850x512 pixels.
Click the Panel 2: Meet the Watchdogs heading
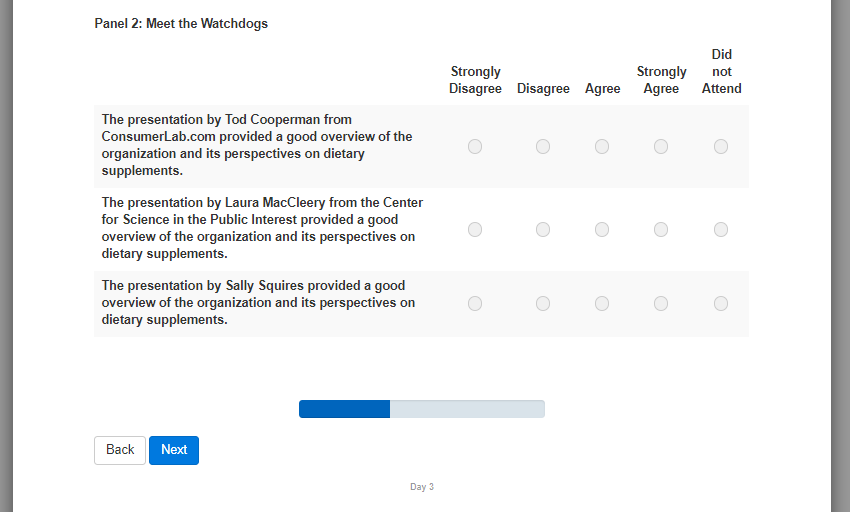(181, 23)
